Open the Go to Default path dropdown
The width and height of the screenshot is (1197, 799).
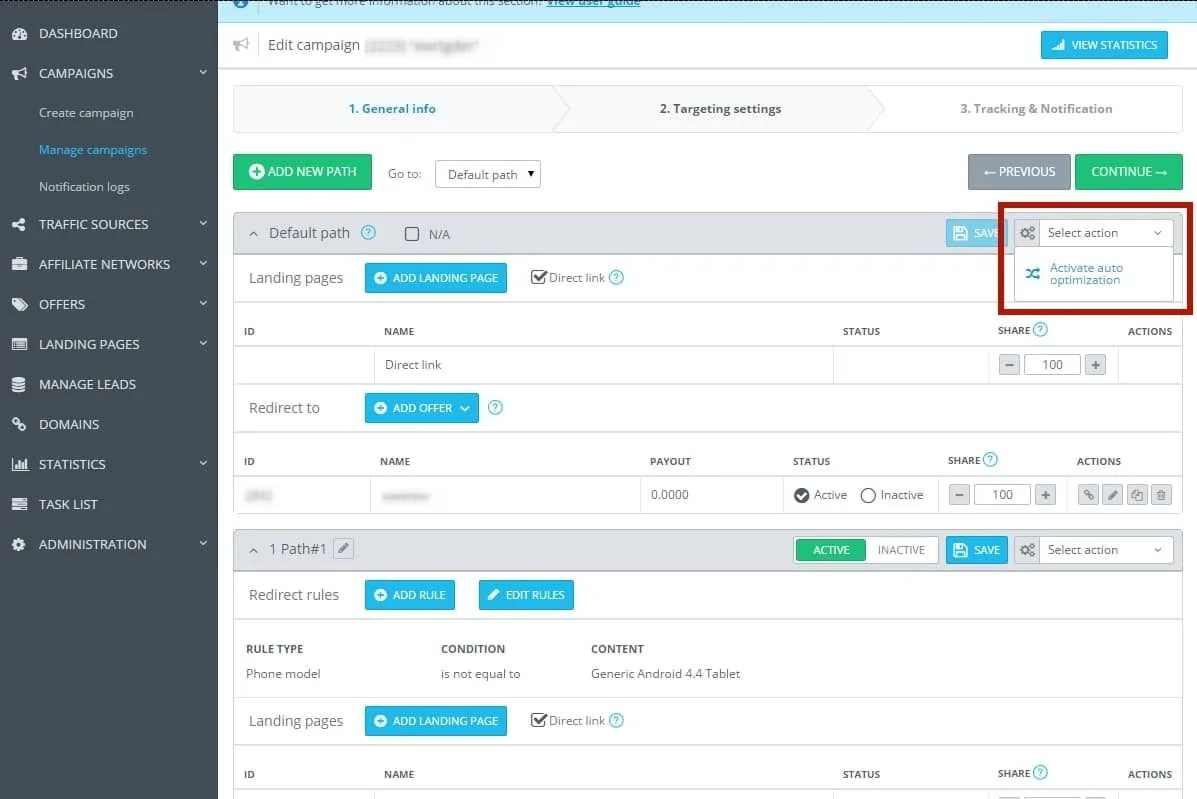coord(488,173)
